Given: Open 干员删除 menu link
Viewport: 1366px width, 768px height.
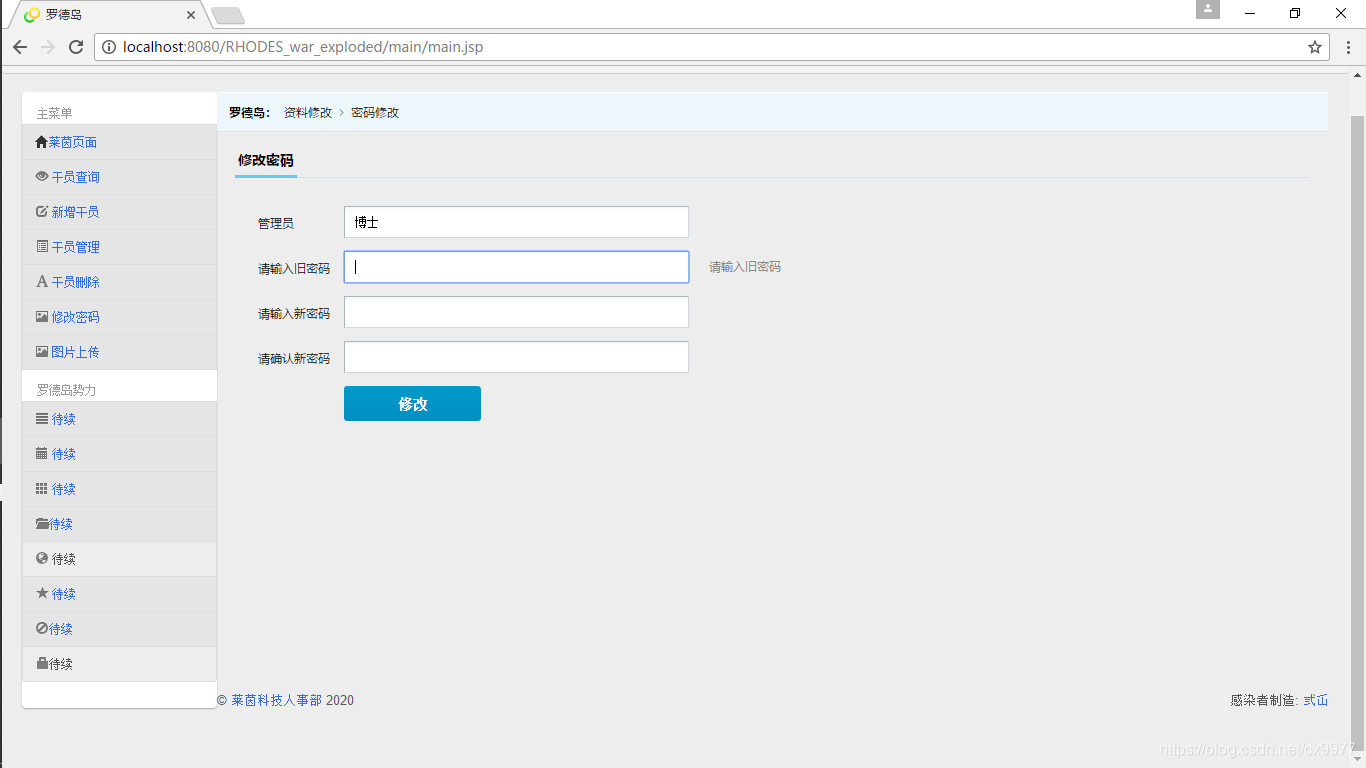Looking at the screenshot, I should click(x=76, y=282).
